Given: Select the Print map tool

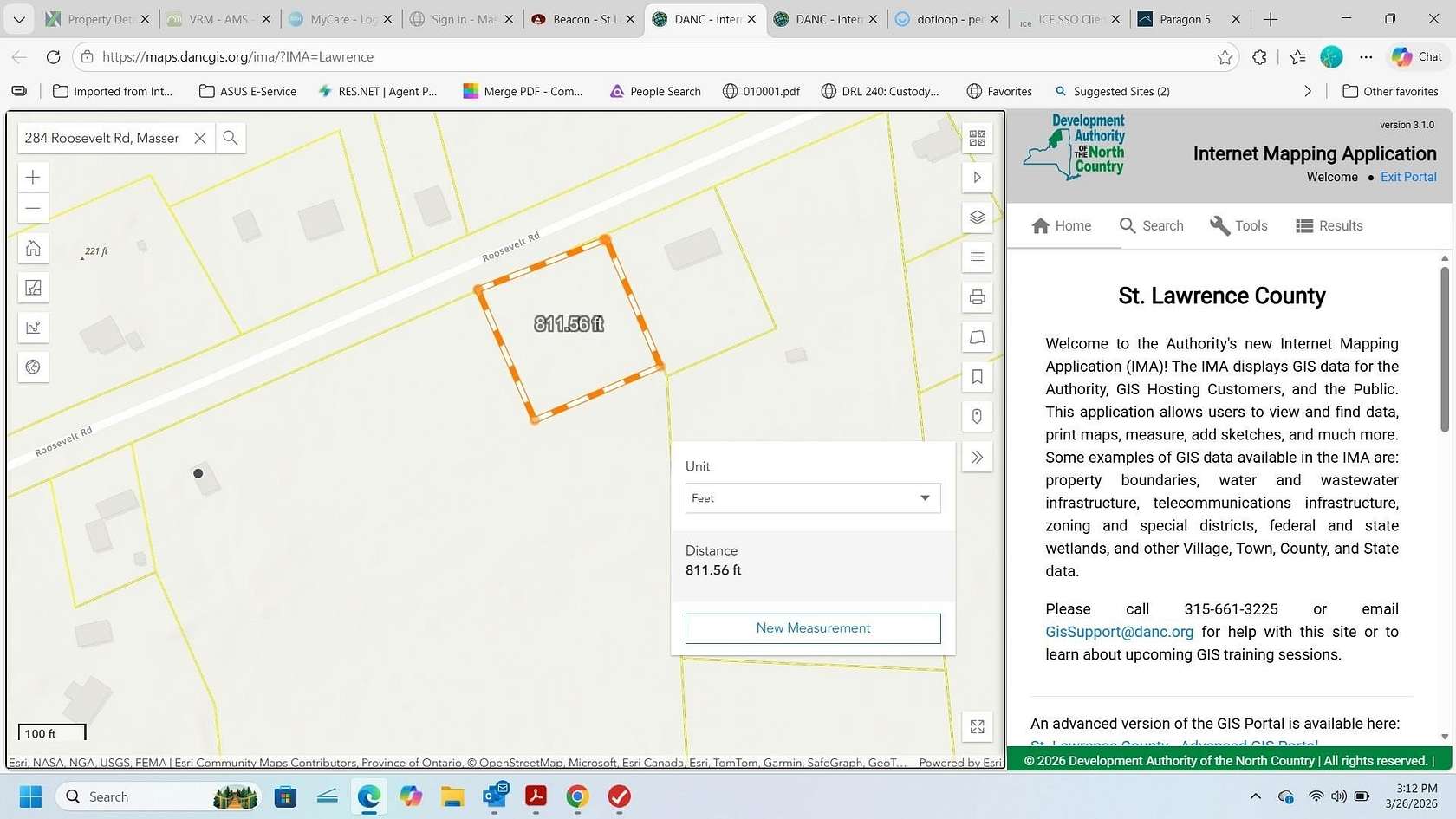Looking at the screenshot, I should point(977,296).
